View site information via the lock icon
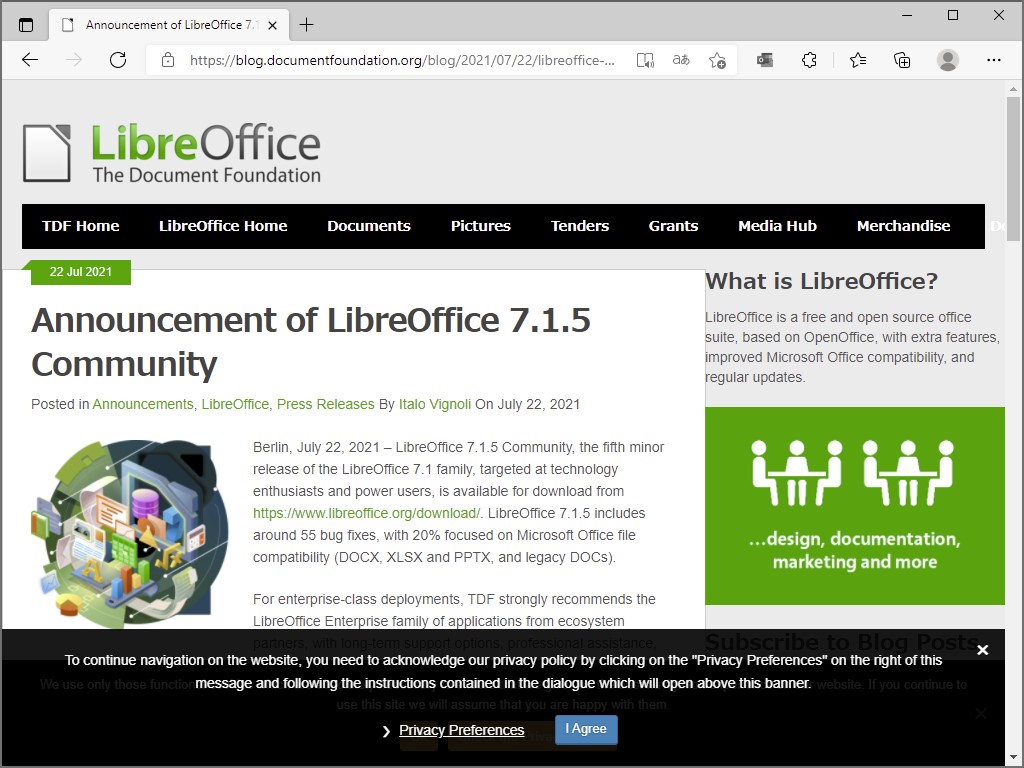Viewport: 1024px width, 768px height. point(166,60)
